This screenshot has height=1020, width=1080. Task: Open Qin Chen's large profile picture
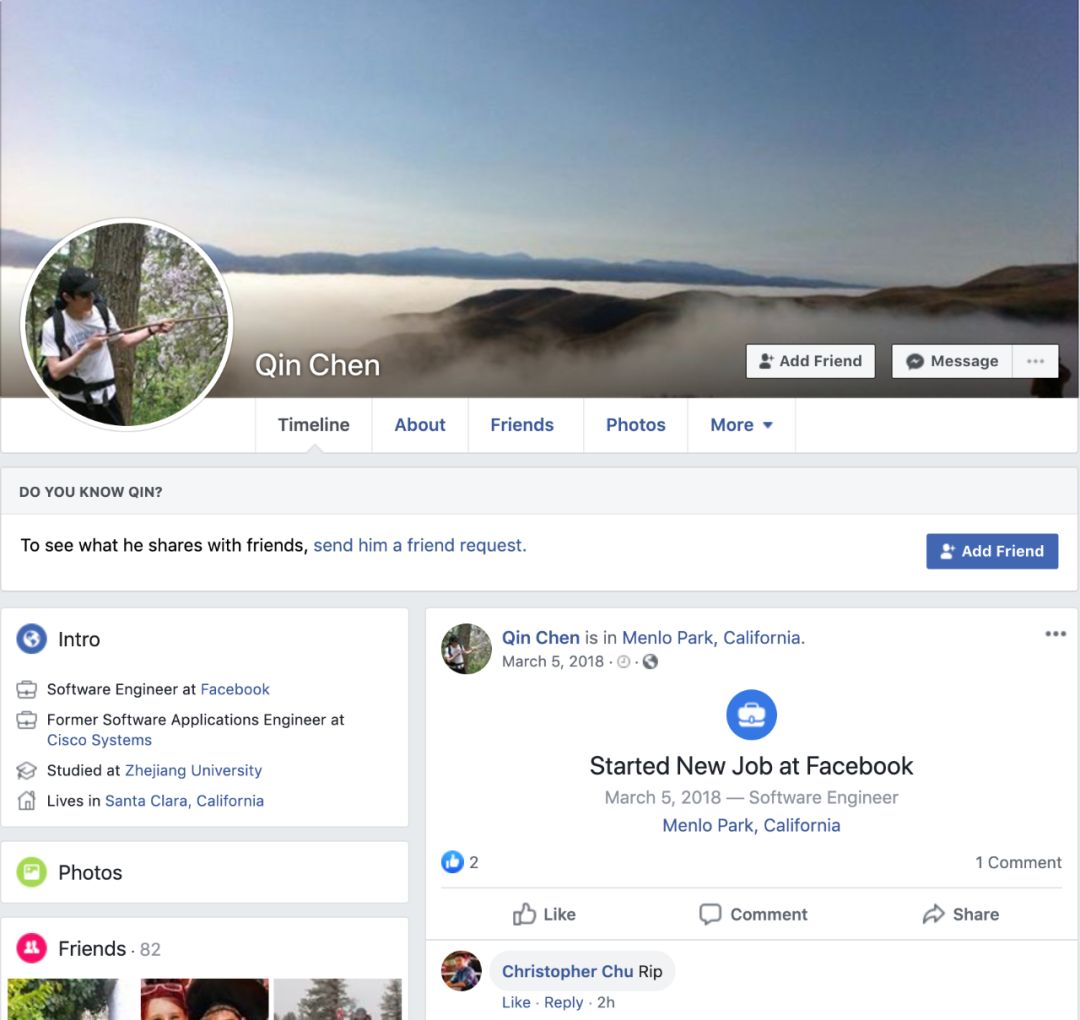127,324
